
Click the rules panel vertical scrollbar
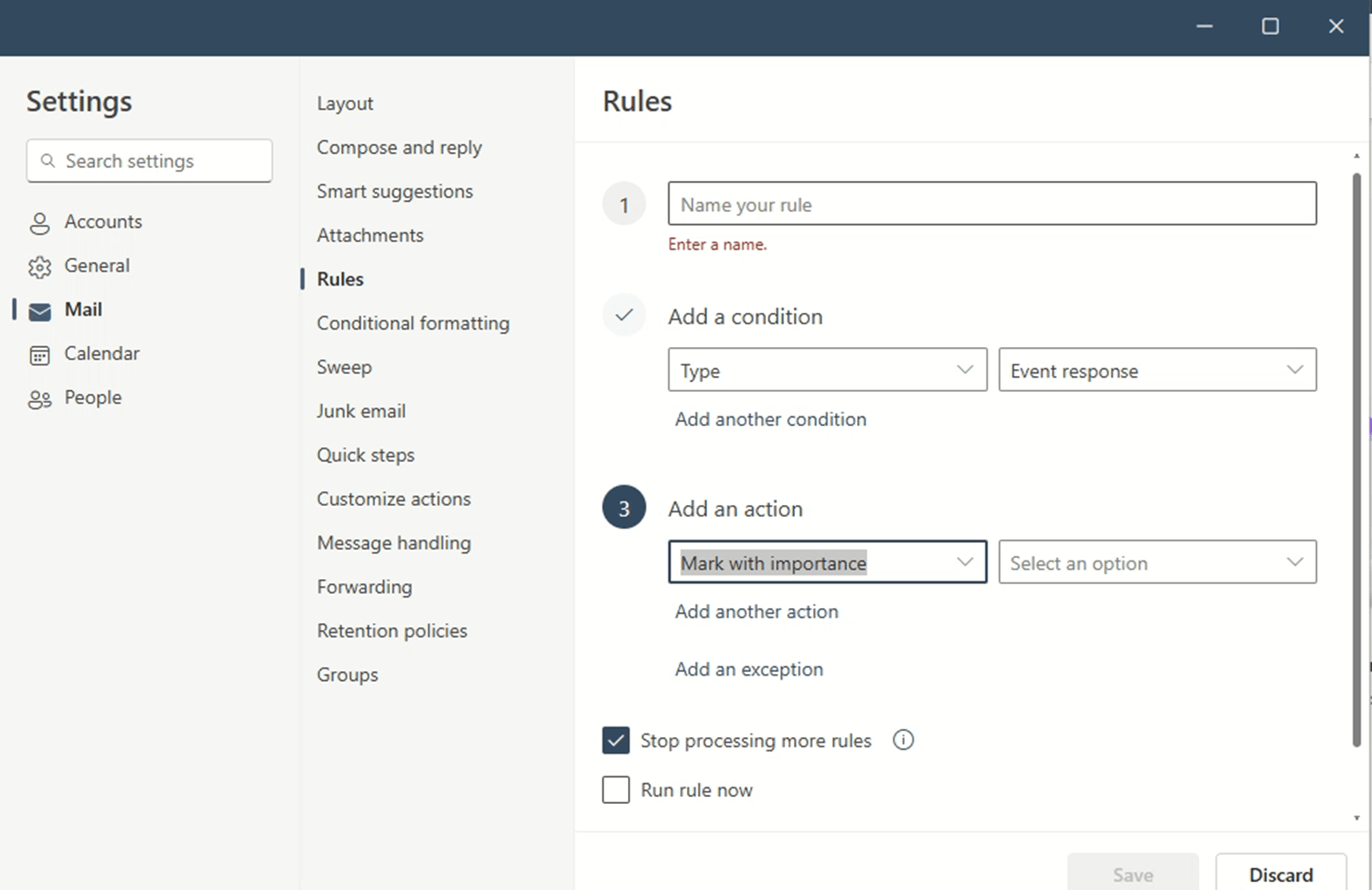[x=1356, y=457]
